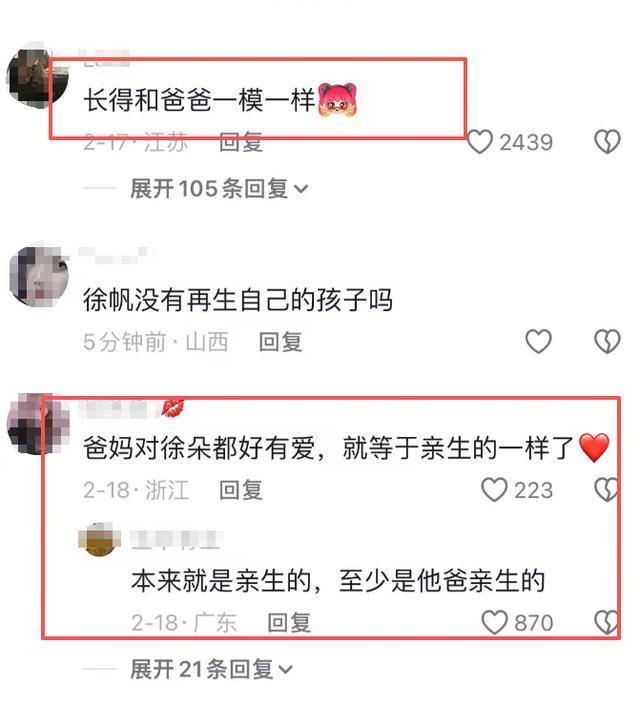Expand the 105 replies thread

point(219,188)
